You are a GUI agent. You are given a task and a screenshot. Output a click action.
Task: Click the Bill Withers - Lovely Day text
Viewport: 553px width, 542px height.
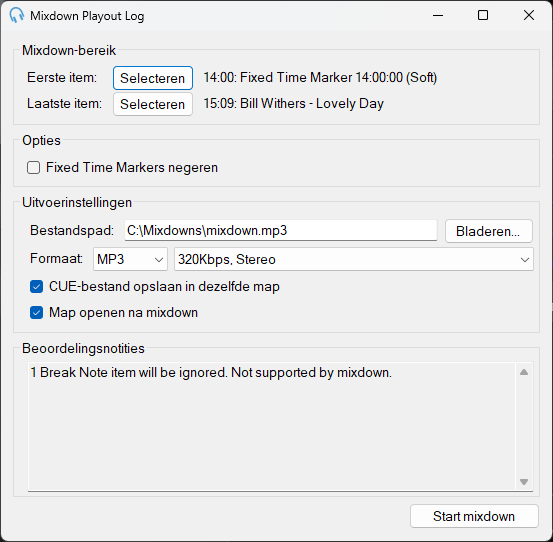[293, 104]
